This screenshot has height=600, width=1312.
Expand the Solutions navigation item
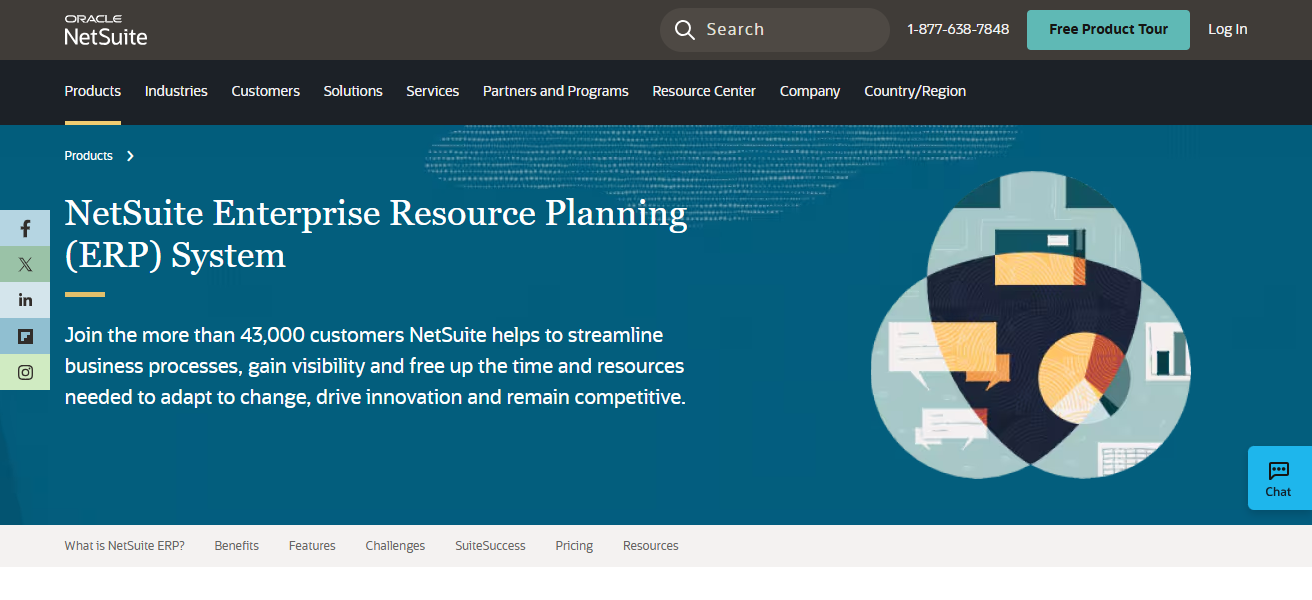(x=353, y=91)
